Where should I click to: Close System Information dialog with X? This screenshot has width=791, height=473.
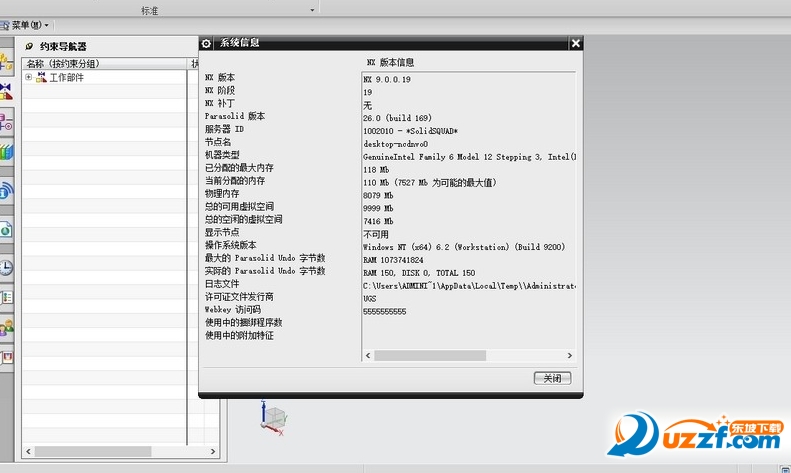coord(576,43)
